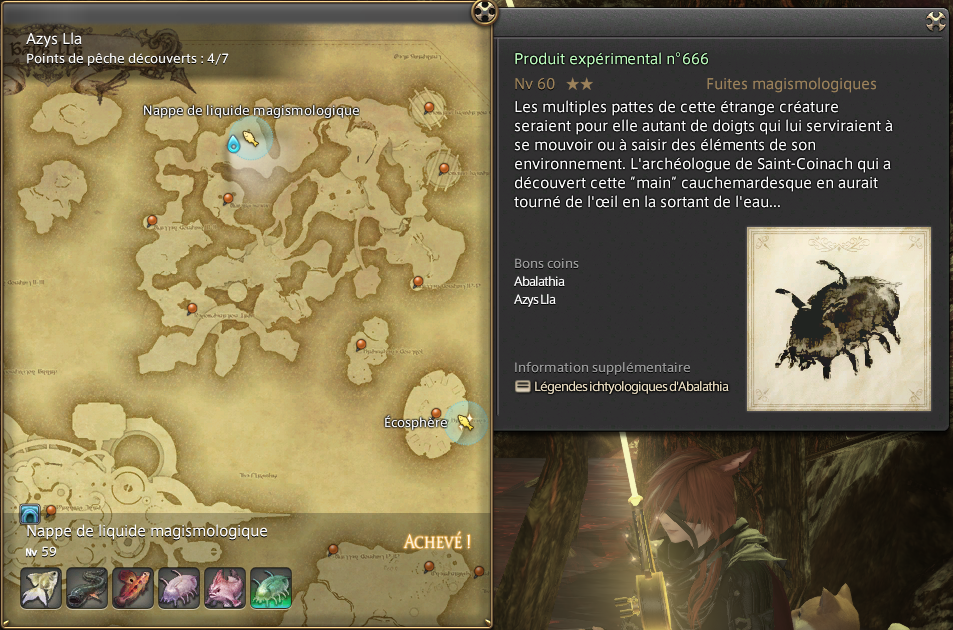Image resolution: width=953 pixels, height=630 pixels.
Task: Select the white angelfish icon in catch list
Action: point(41,588)
